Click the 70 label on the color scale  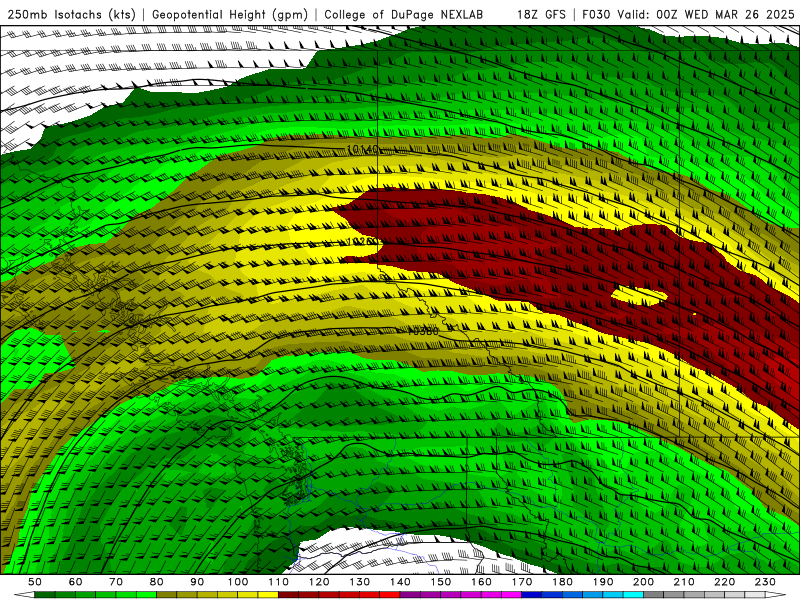point(116,582)
